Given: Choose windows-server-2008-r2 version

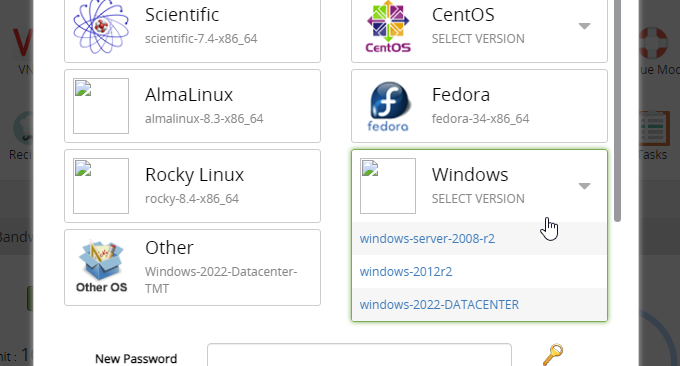Looking at the screenshot, I should point(479,239).
